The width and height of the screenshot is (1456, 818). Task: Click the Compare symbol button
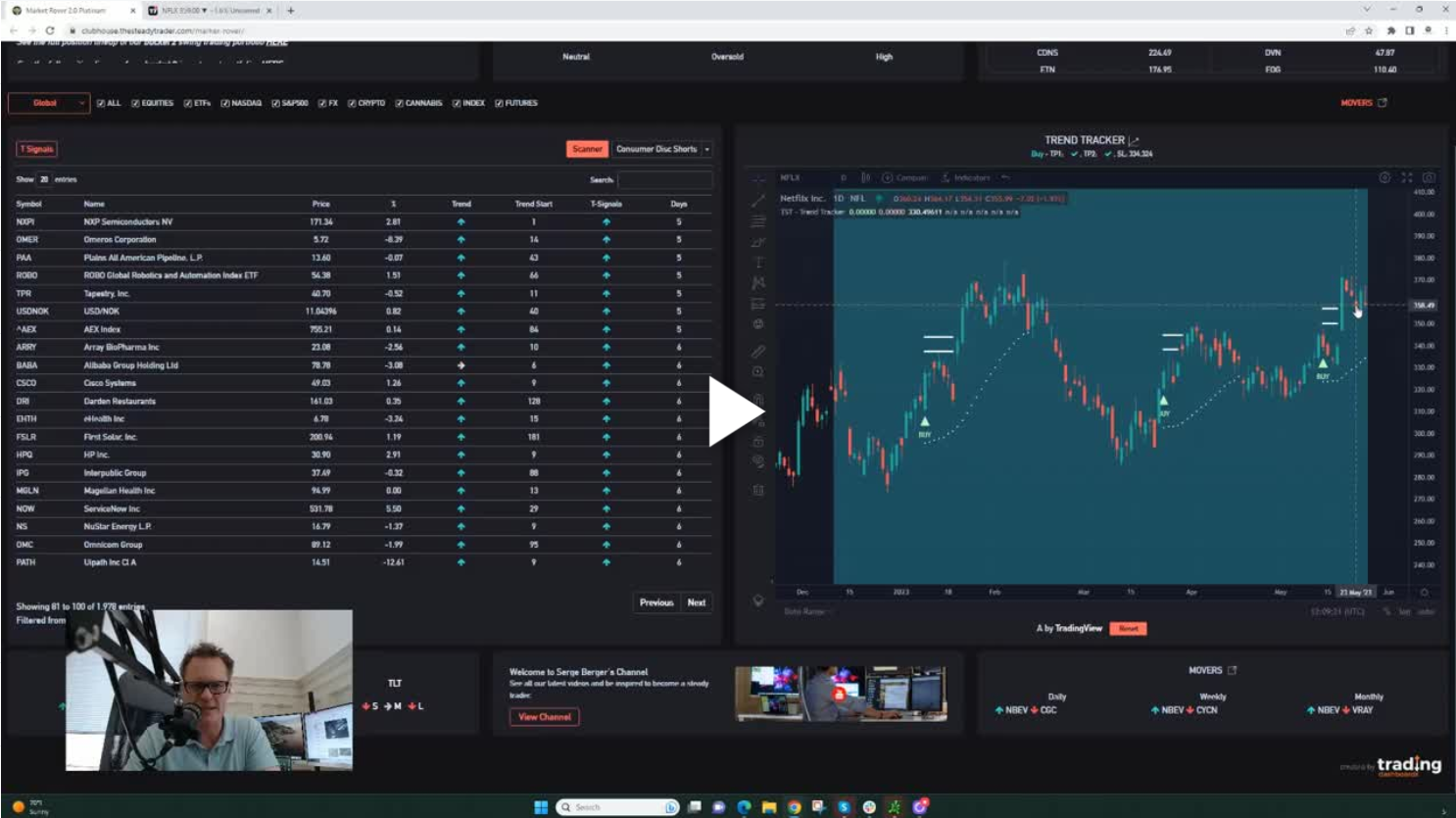904,177
